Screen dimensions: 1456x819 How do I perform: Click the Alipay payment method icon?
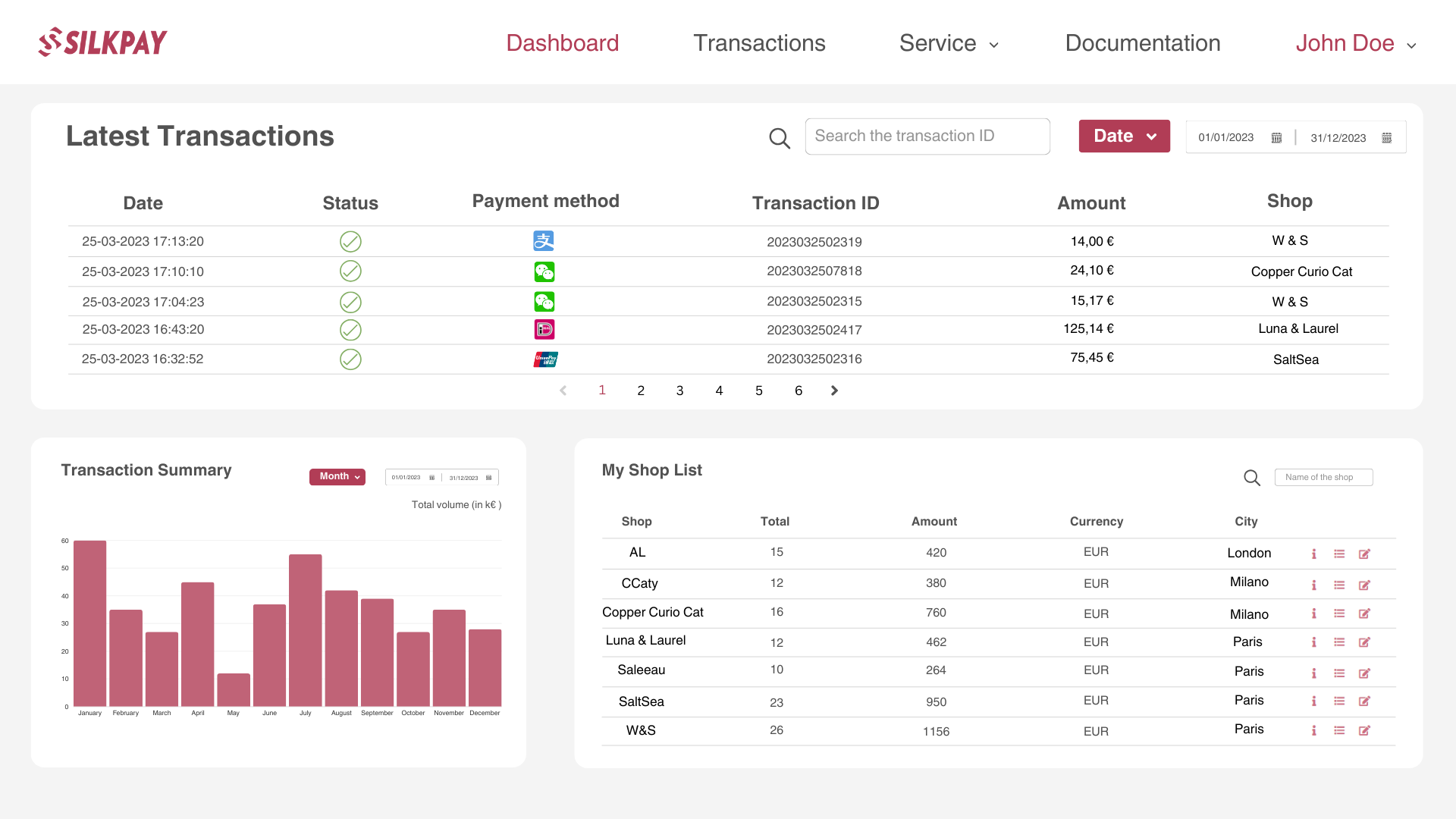tap(543, 241)
